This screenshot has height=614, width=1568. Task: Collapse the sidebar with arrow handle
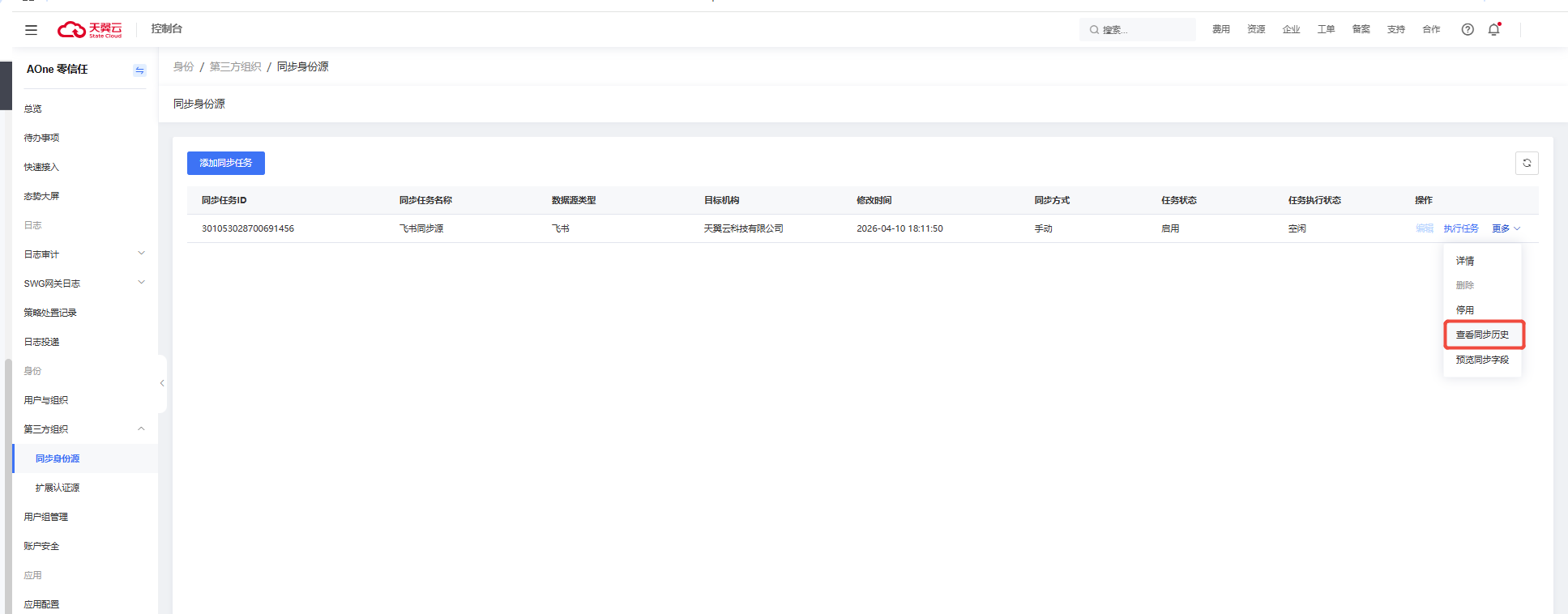pos(162,383)
